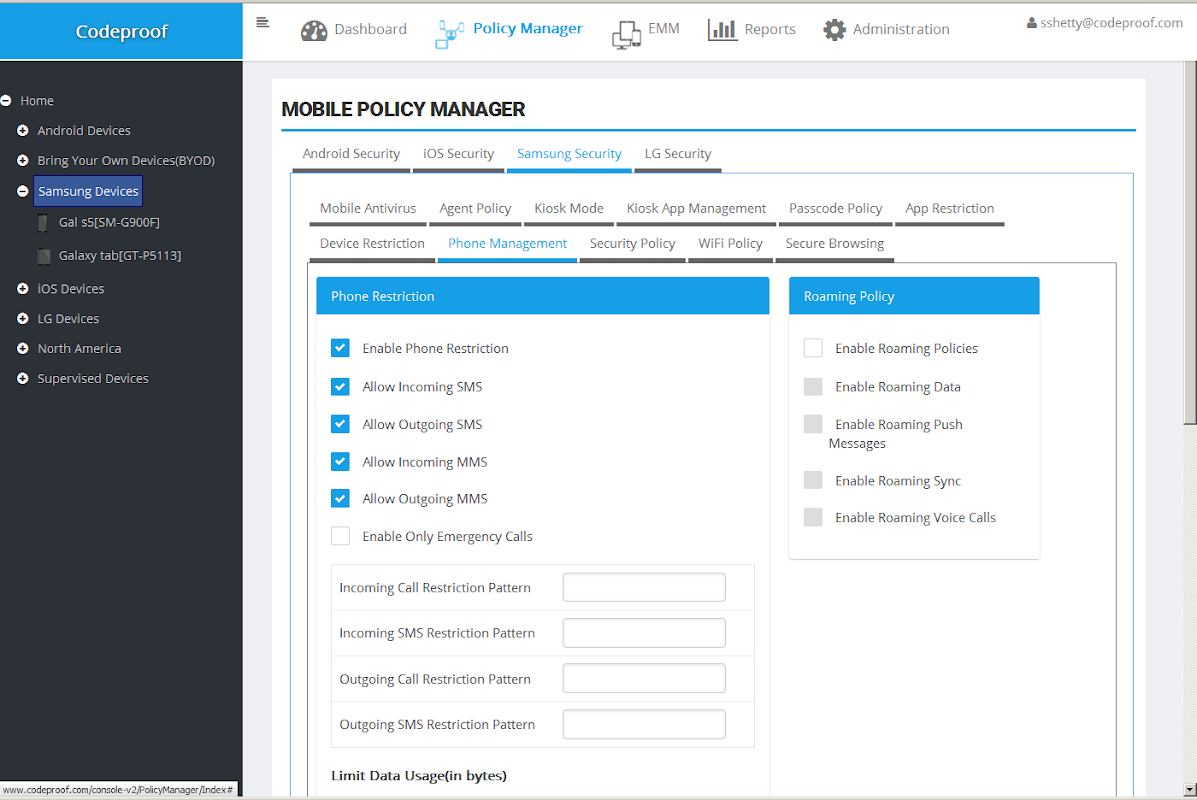Click Incoming SMS Restriction Pattern field
1197x800 pixels.
[644, 633]
